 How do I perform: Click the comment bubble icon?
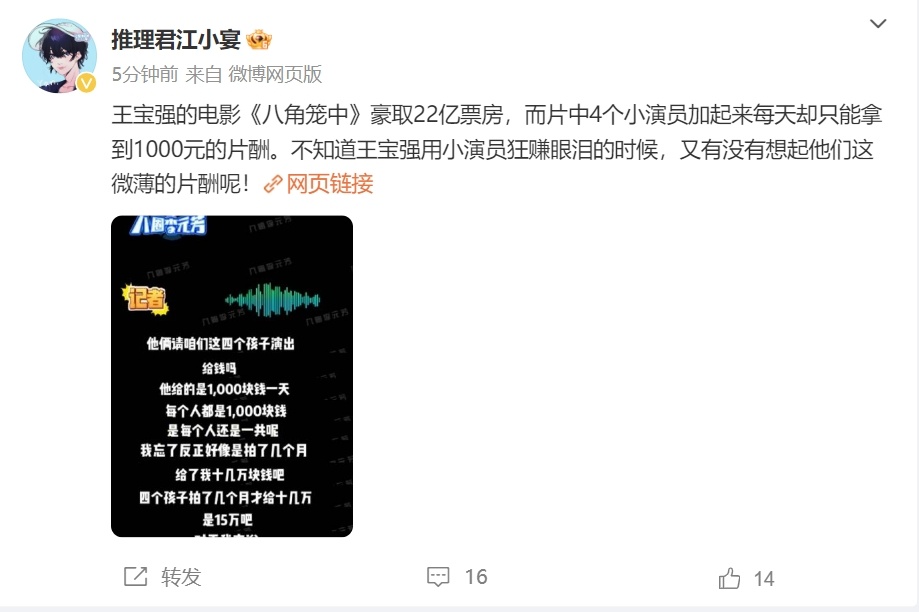click(x=438, y=577)
